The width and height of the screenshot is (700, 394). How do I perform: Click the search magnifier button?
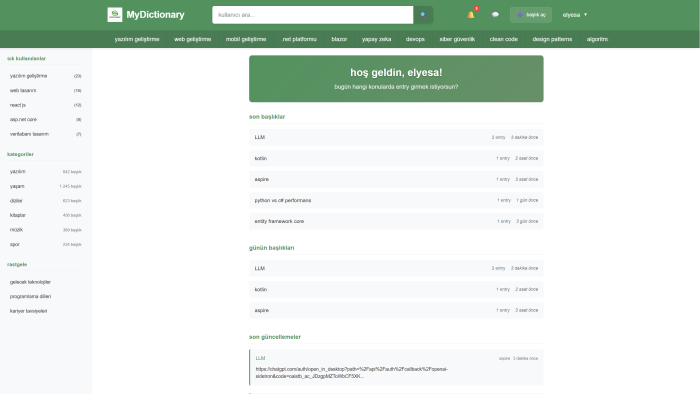point(423,15)
